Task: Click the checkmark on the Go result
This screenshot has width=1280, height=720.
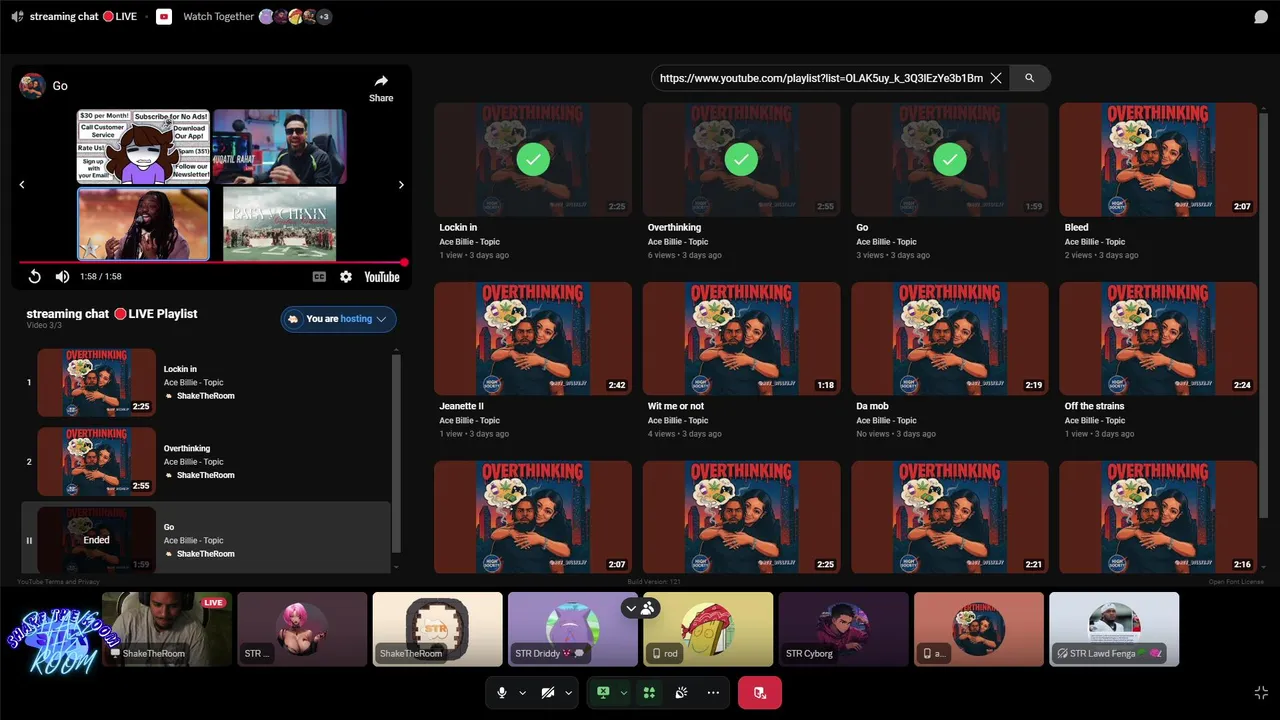Action: 950,159
